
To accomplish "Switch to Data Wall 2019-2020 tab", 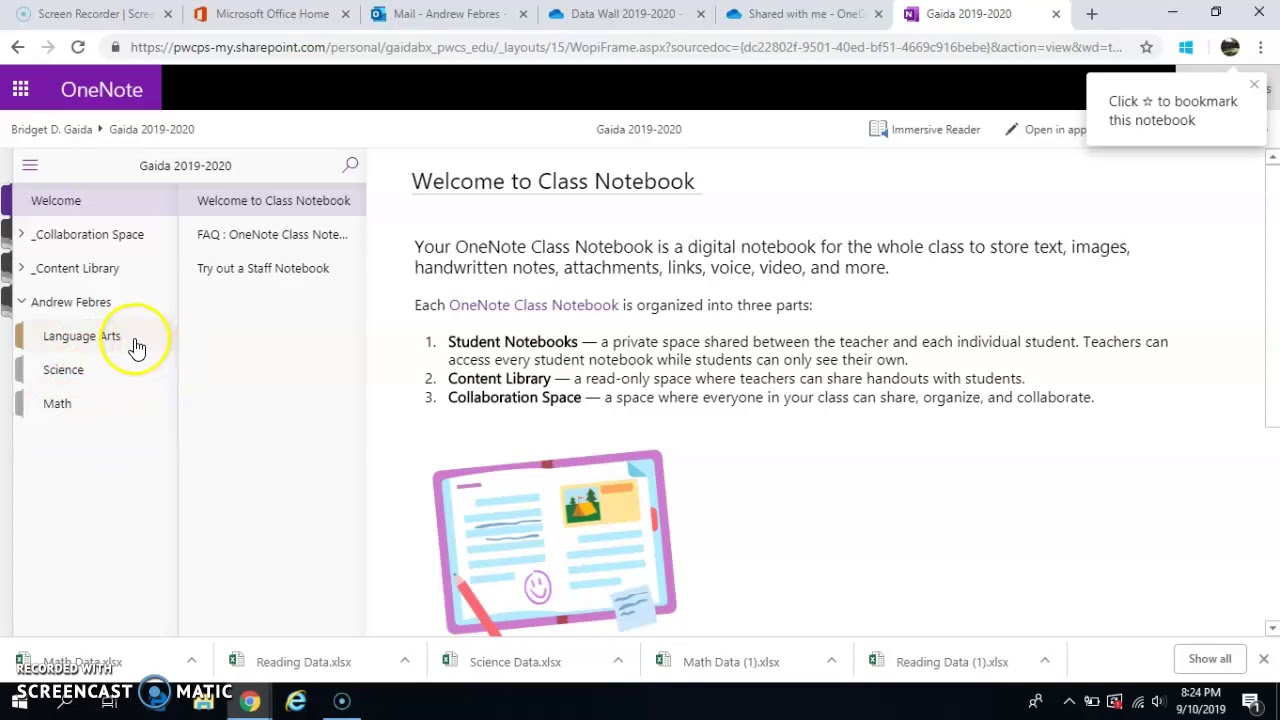I will pos(624,14).
